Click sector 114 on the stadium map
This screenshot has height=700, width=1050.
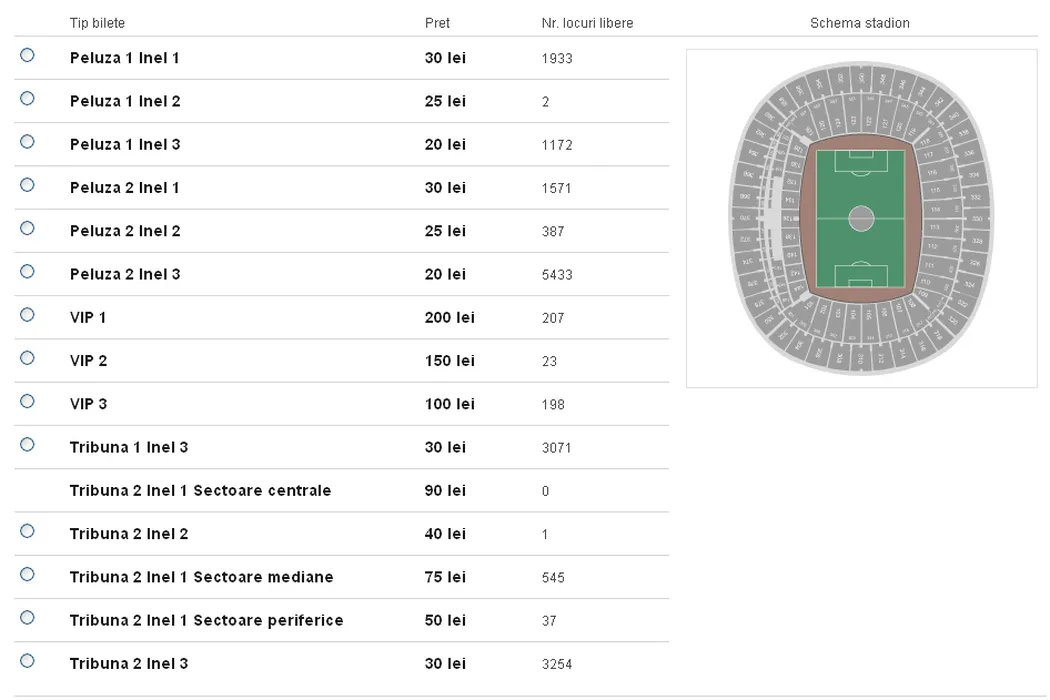click(935, 209)
